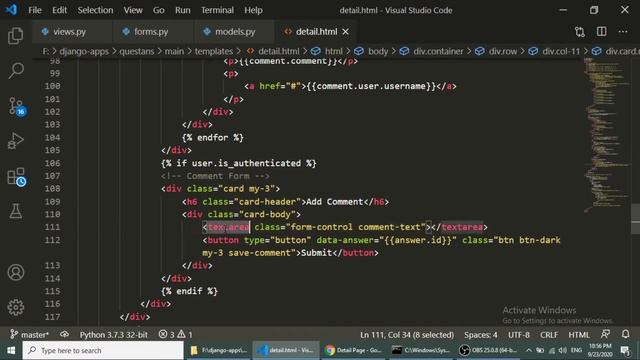Click div.container breadcrumb segment
This screenshot has width=640, height=360.
point(438,51)
